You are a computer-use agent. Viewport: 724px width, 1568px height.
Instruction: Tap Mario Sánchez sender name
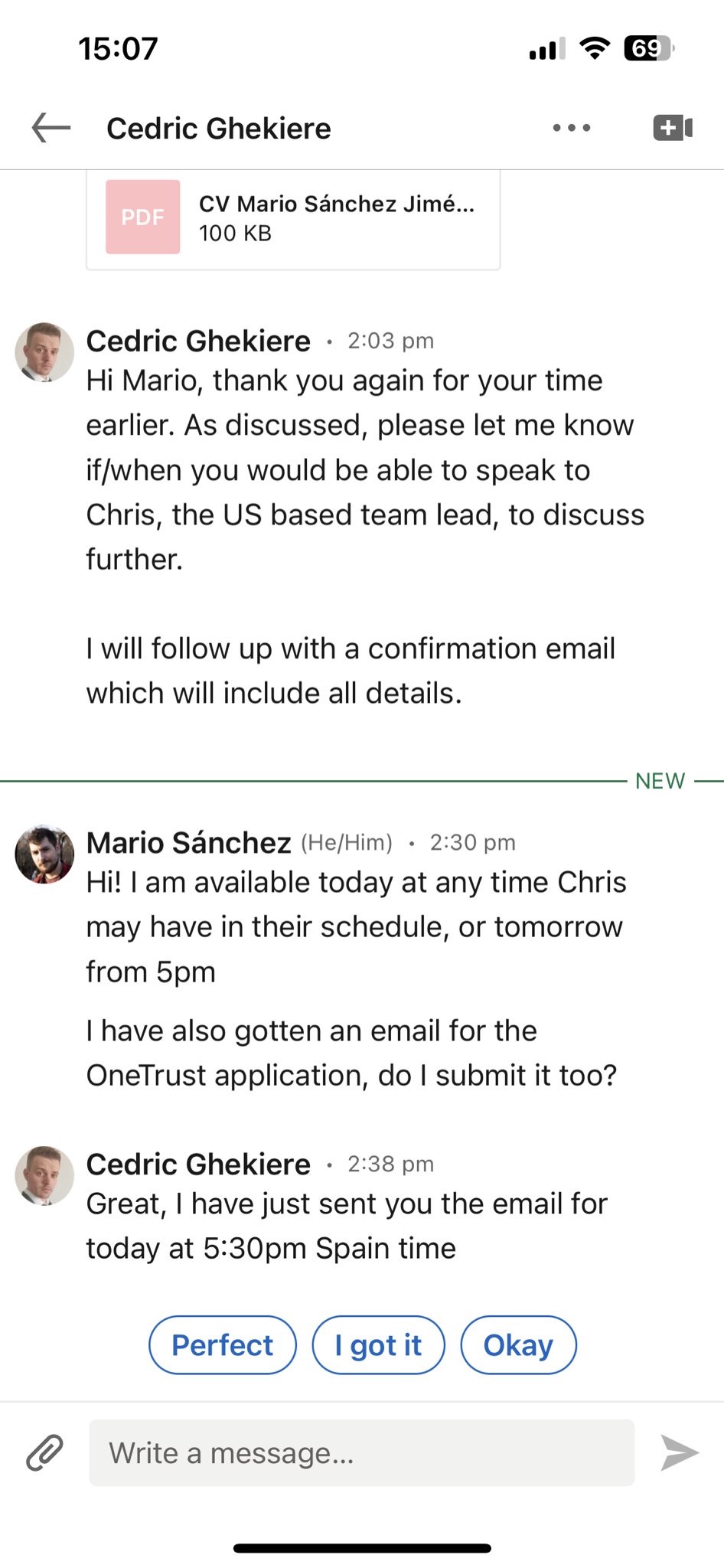coord(188,843)
